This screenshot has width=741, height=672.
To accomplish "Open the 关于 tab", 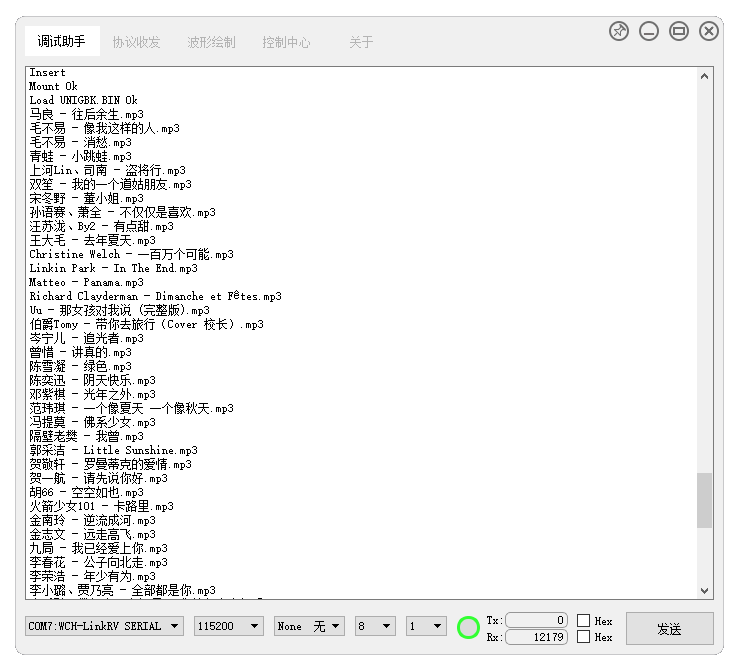I will tap(360, 42).
